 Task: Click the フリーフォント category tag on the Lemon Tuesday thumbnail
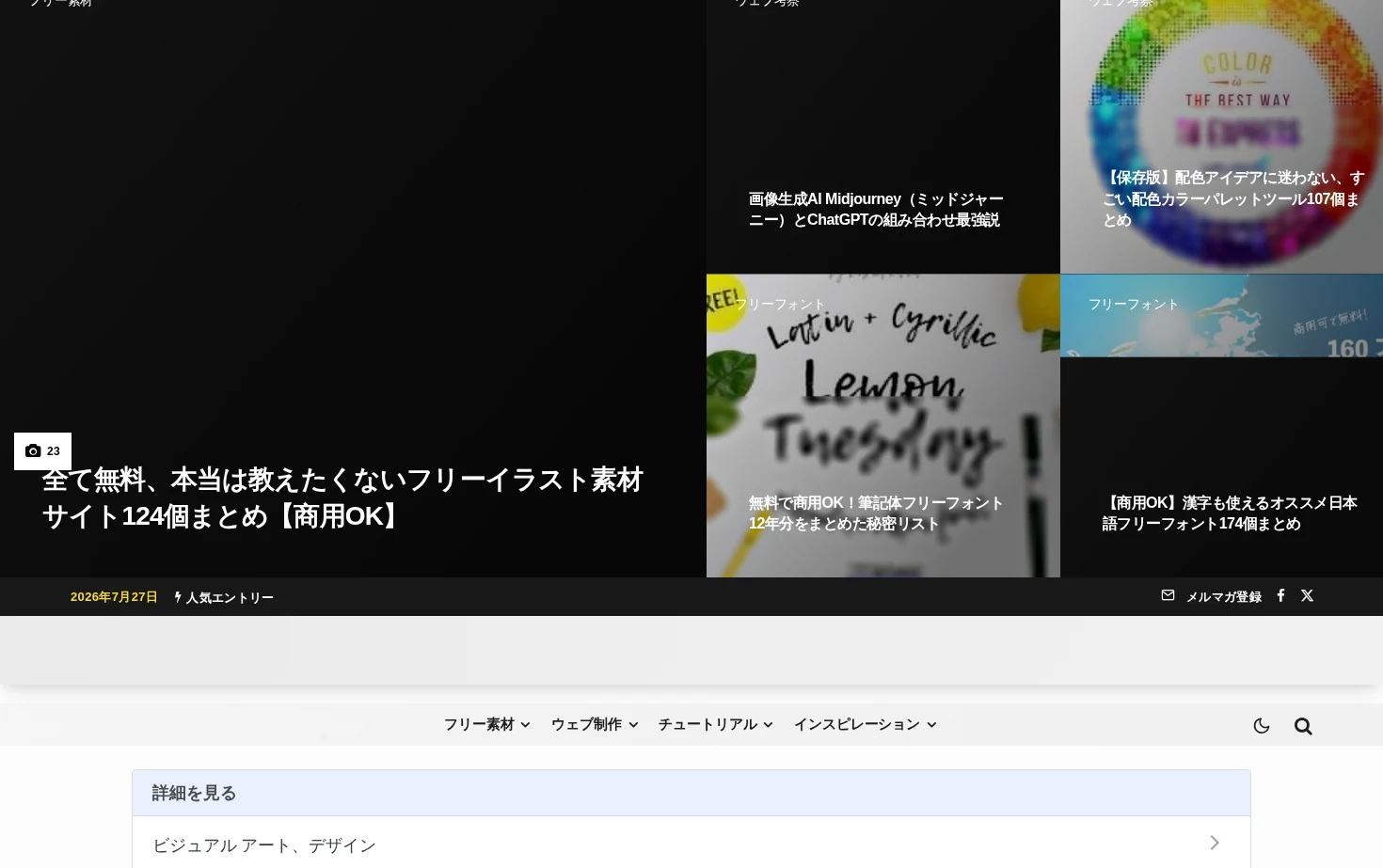tap(779, 304)
